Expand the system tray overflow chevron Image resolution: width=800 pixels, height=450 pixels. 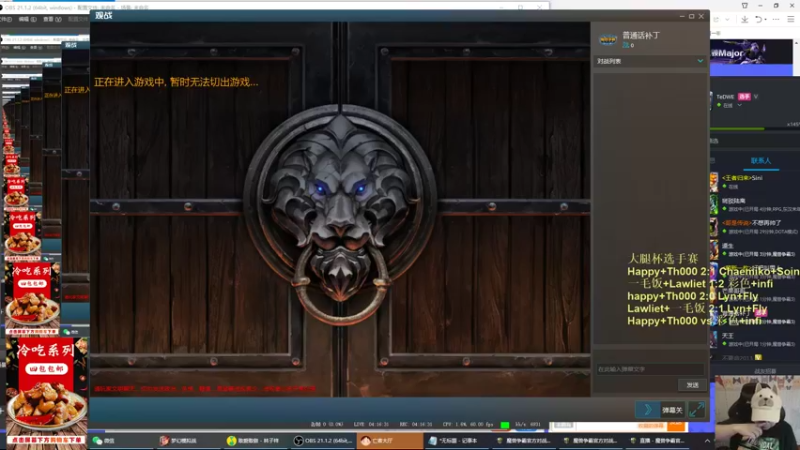(x=707, y=441)
